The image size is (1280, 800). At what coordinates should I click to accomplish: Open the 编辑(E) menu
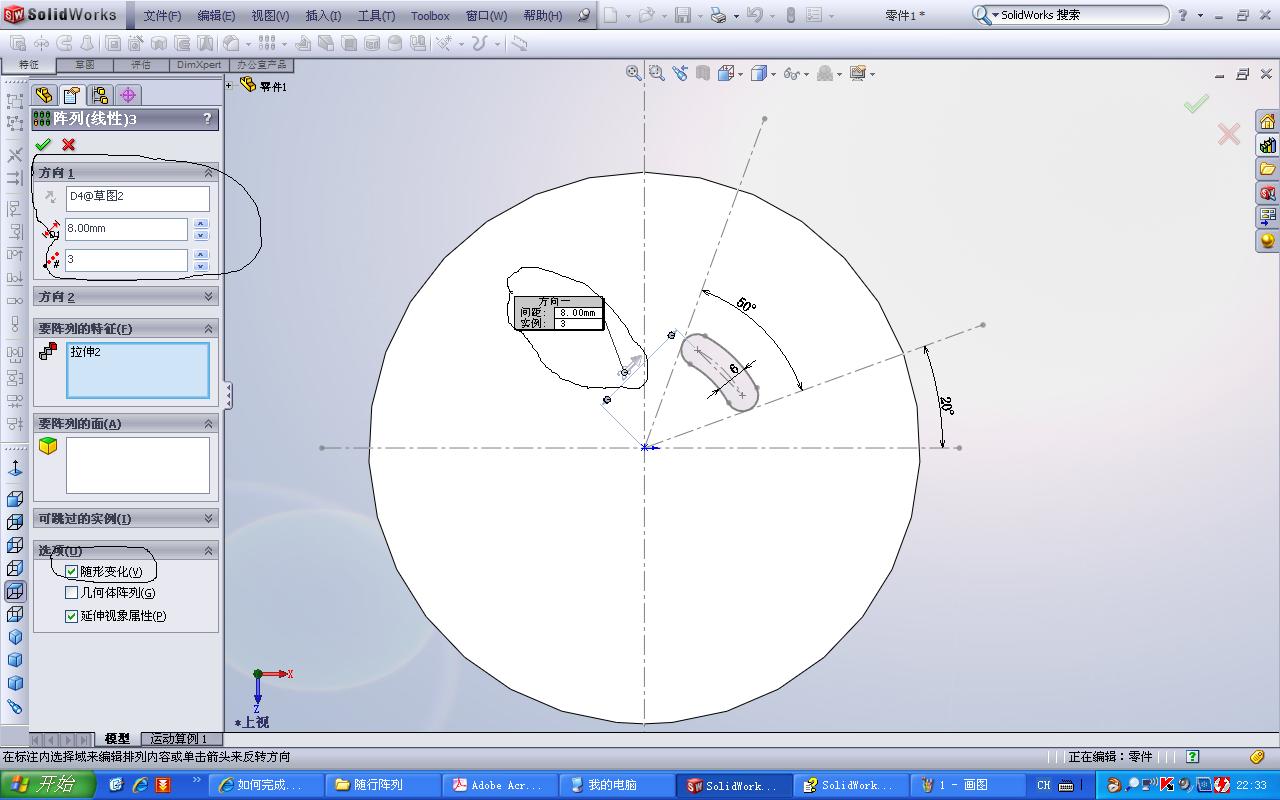point(216,16)
